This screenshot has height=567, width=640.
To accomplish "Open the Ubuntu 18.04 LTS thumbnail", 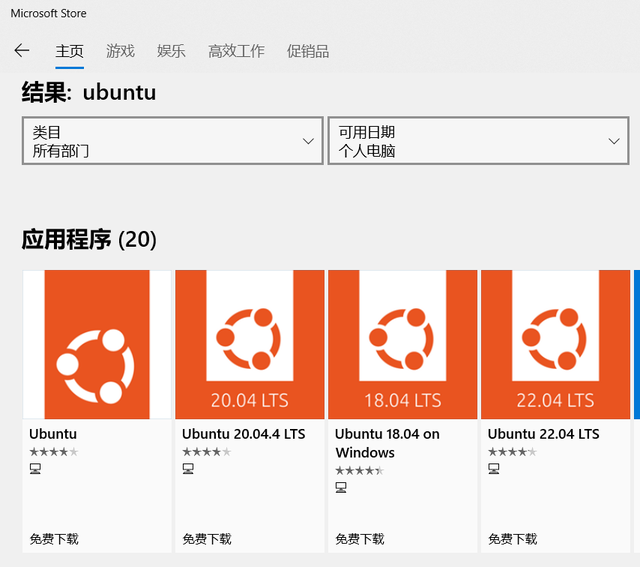I will tap(402, 344).
